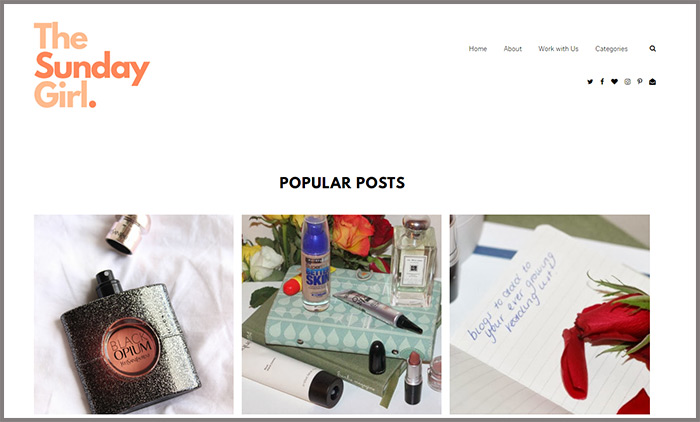The height and width of the screenshot is (422, 700).
Task: Open the handwritten blogs reading list post
Action: coord(550,314)
